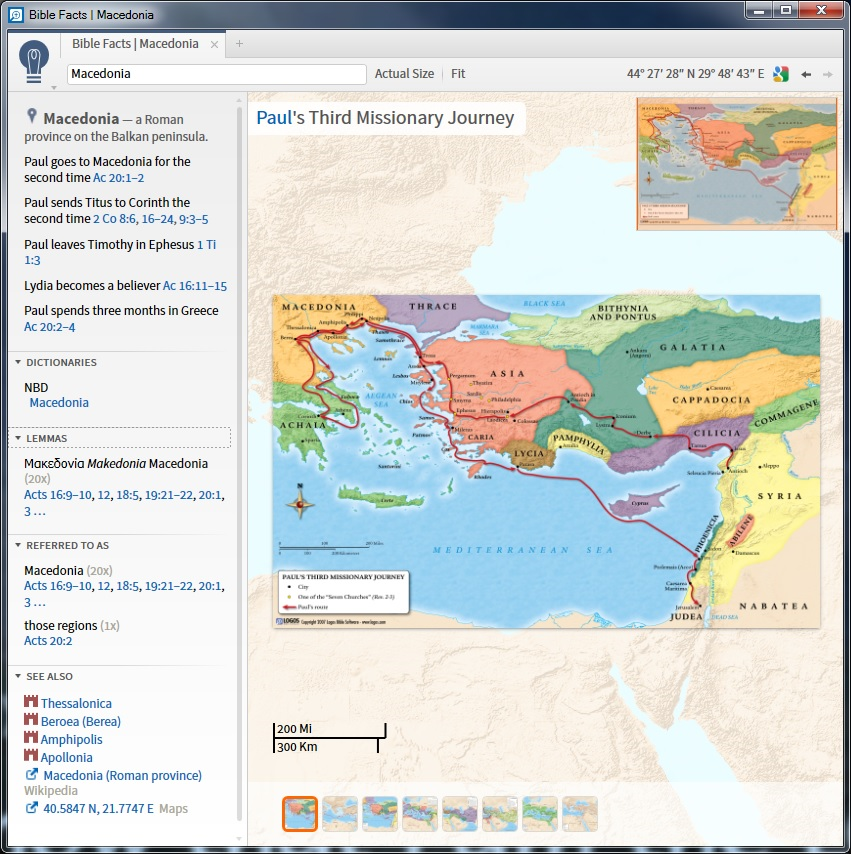Image resolution: width=851 pixels, height=854 pixels.
Task: Select the Bible Facts | Macedonia tab
Action: tap(135, 44)
